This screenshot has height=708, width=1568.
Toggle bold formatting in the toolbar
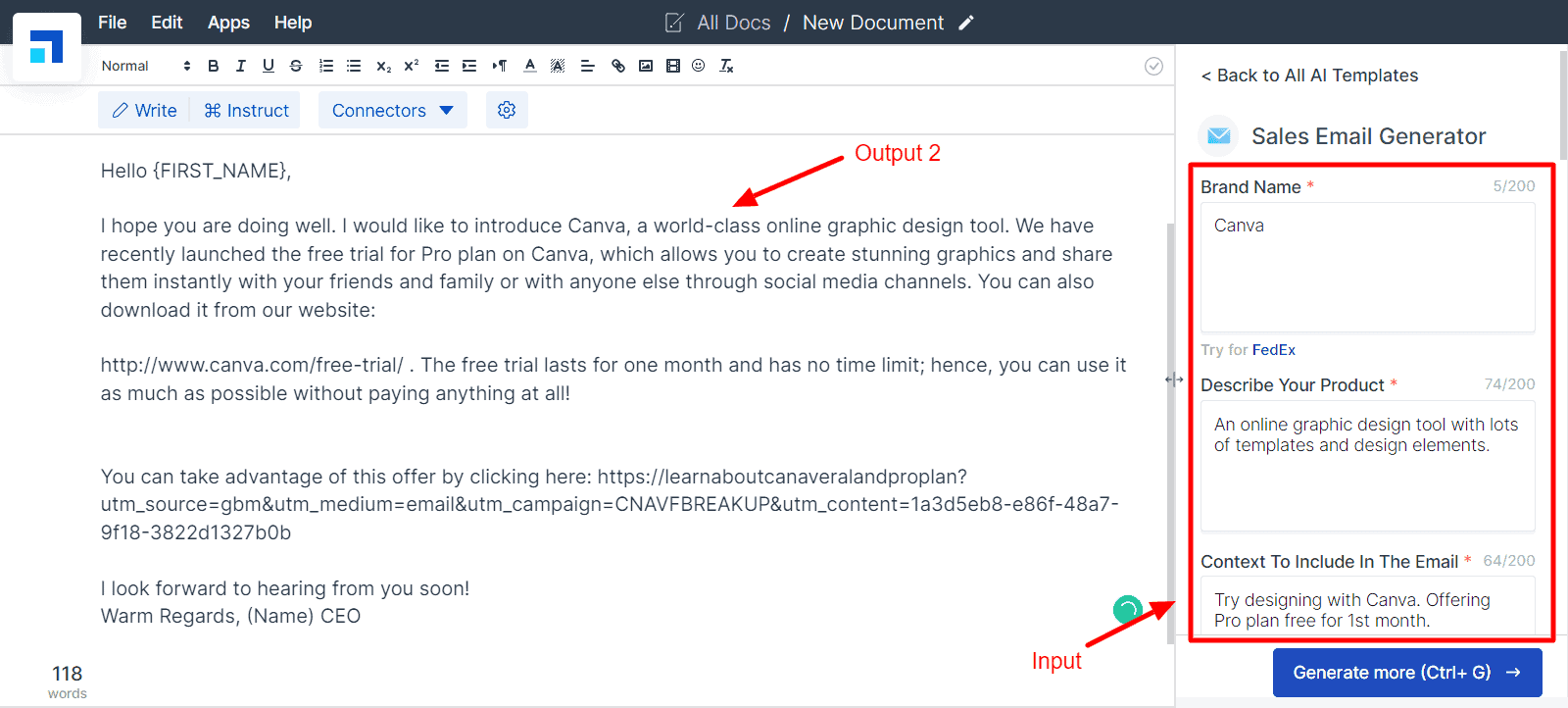214,66
